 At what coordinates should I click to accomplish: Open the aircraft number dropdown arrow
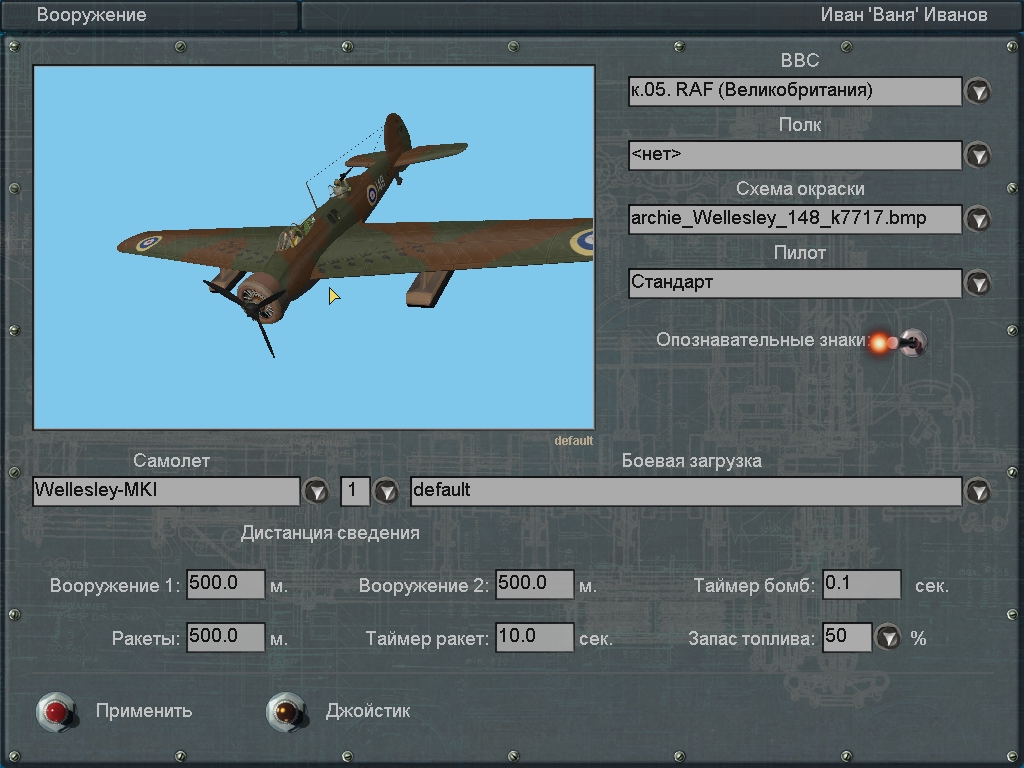pyautogui.click(x=385, y=491)
